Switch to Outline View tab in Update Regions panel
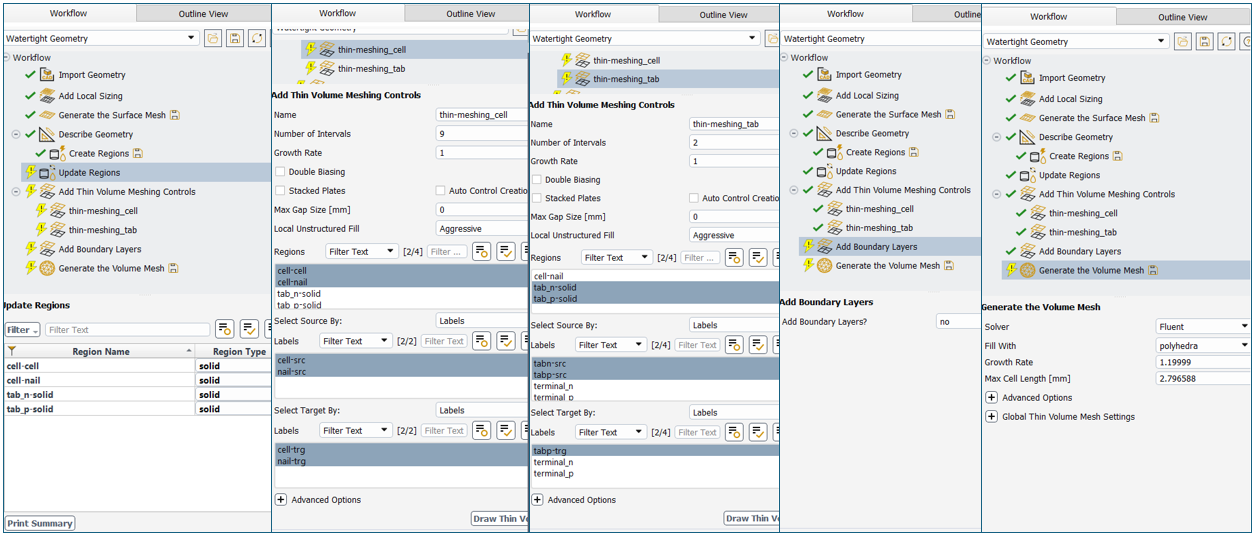1254x537 pixels. (203, 14)
